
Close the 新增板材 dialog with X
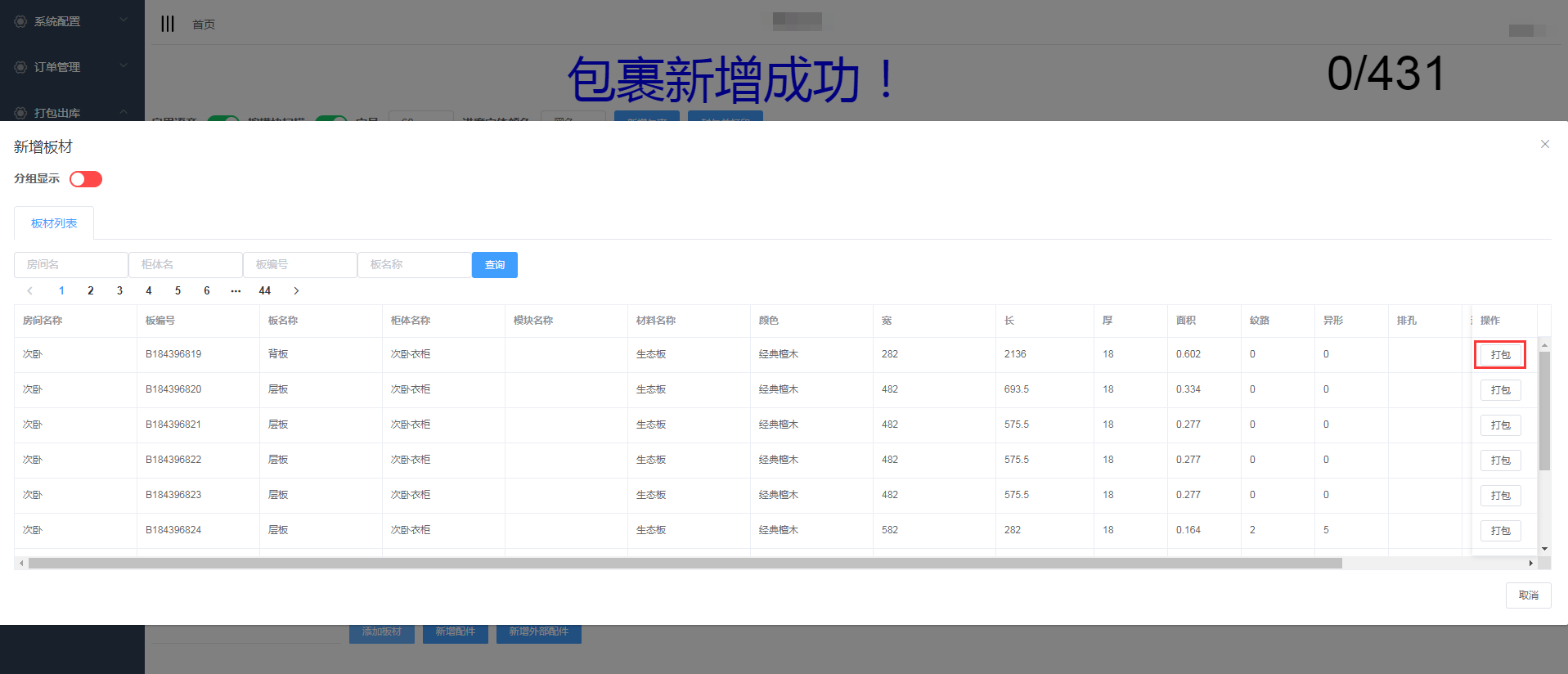pyautogui.click(x=1544, y=145)
